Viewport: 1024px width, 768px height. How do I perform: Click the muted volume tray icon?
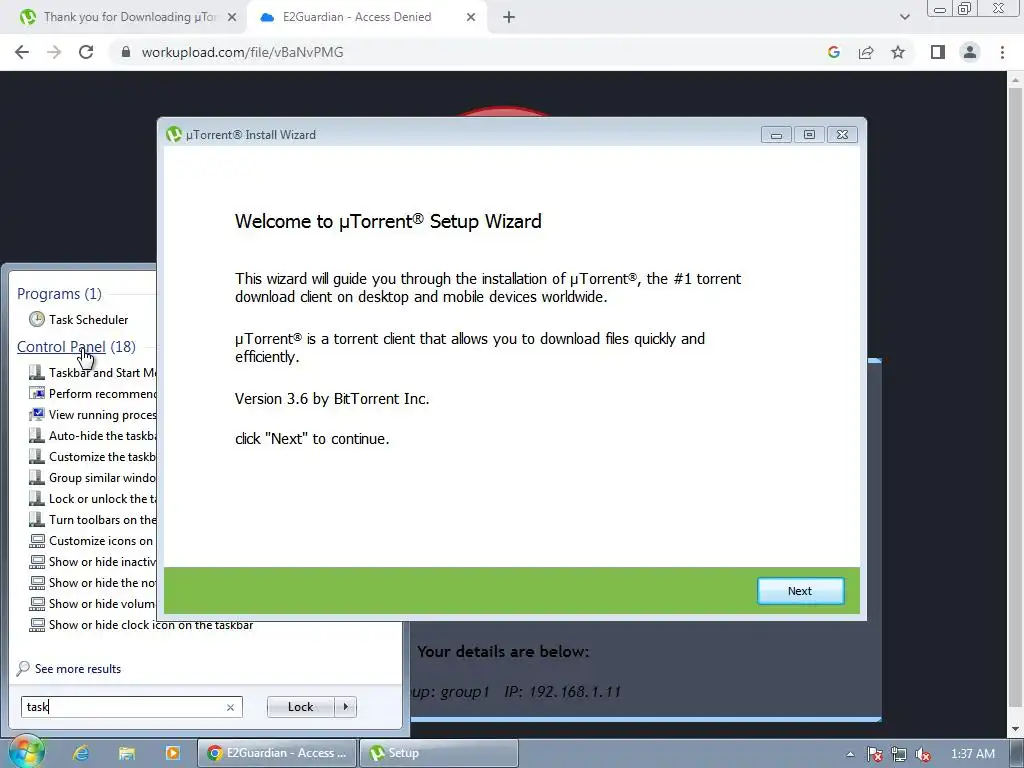click(x=923, y=754)
